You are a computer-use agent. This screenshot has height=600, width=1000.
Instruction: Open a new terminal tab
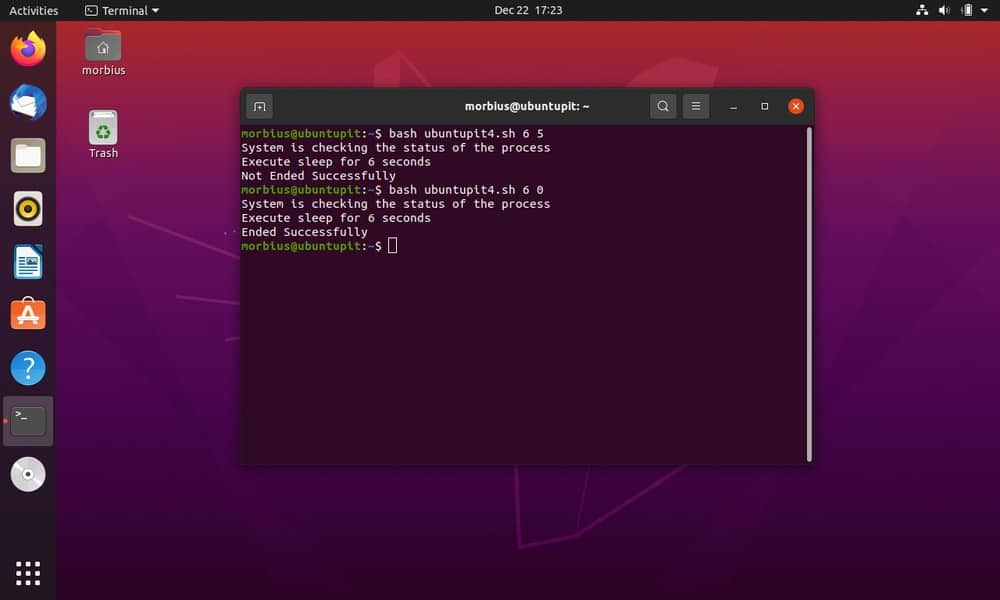(259, 105)
